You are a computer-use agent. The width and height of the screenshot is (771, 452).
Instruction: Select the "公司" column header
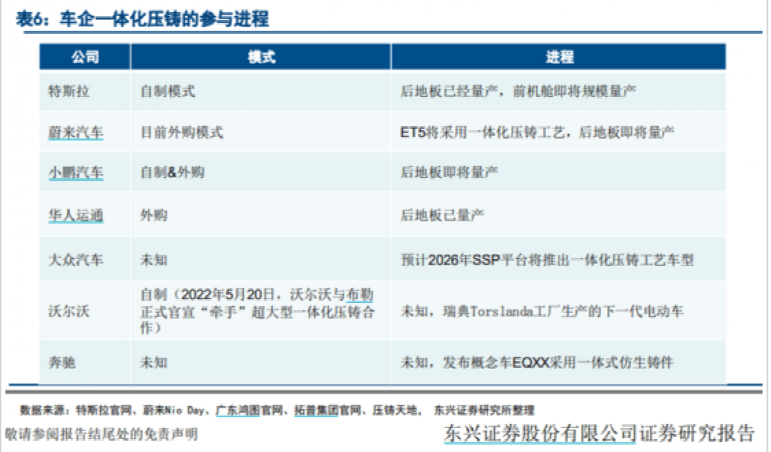[x=84, y=57]
